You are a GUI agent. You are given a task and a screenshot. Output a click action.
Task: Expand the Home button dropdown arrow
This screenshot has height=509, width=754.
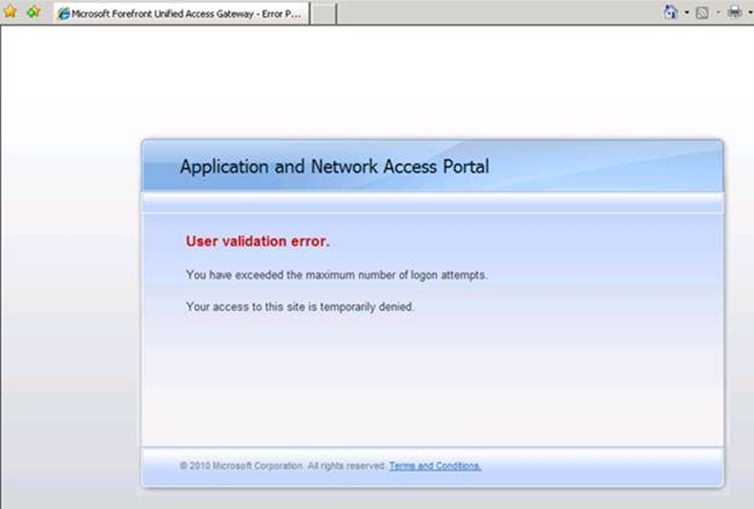pos(686,12)
